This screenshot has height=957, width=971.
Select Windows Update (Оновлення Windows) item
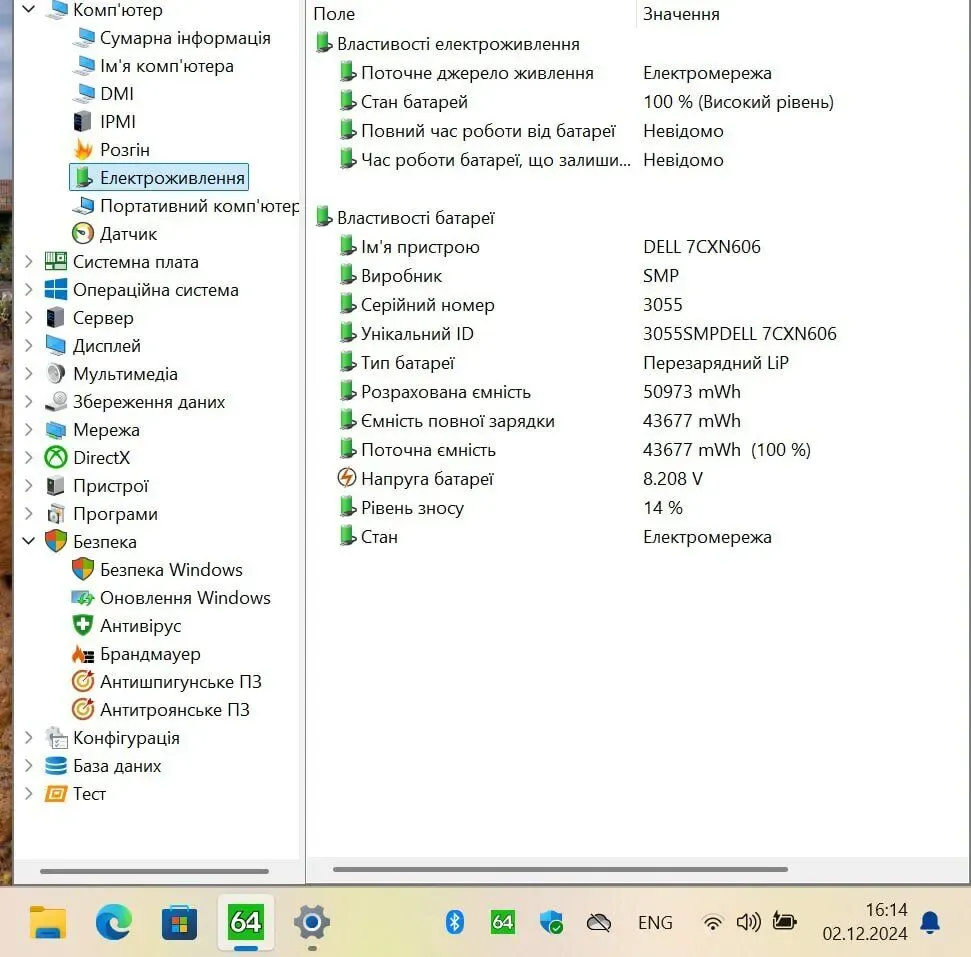coord(185,598)
